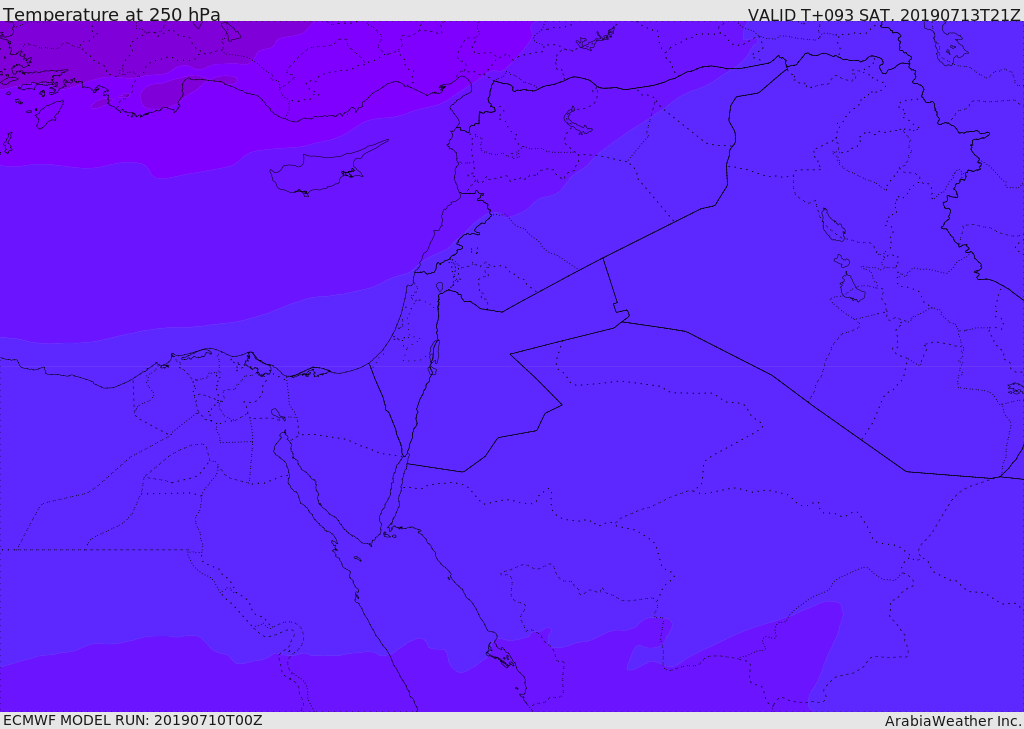This screenshot has height=729, width=1024.
Task: Click the 'ECMWF MODEL RUN: 20190710T00Z' text
Action: (x=133, y=721)
